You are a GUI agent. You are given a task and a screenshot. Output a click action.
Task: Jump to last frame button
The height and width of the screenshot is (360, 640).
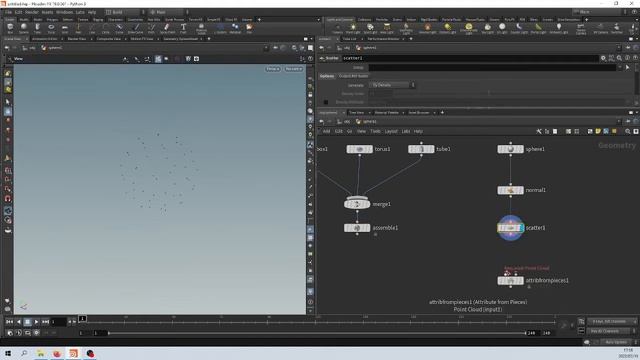[45, 322]
